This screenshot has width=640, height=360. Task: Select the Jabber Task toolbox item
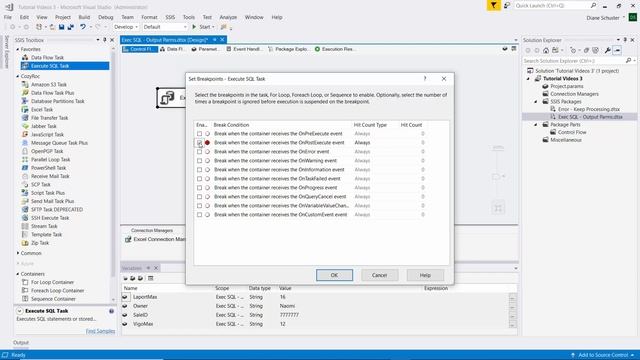44,126
